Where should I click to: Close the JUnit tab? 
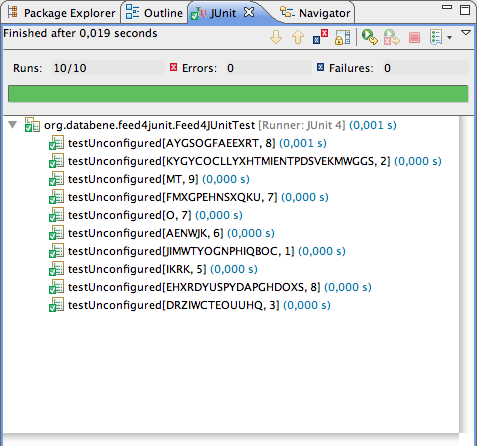(249, 13)
